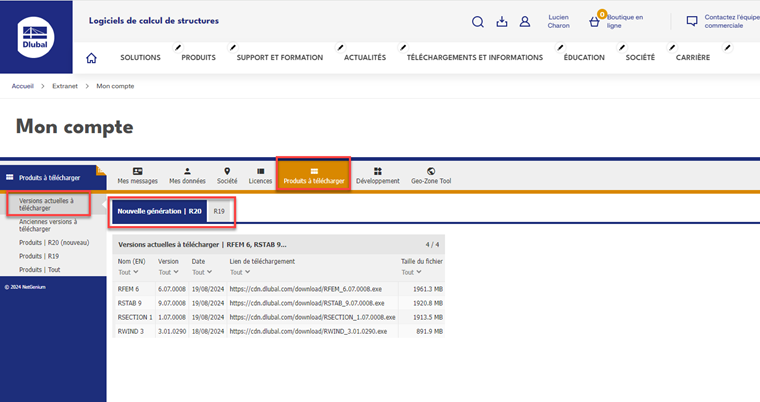Open TÉLÉCHARGEMENTS ET INFORMATIONS menu
This screenshot has height=402, width=760.
475,57
